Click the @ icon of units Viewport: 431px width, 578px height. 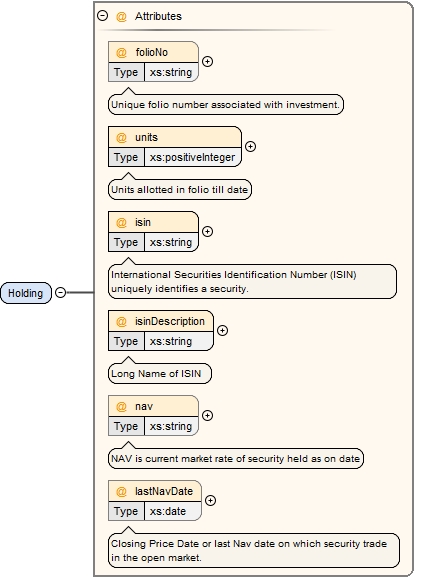[x=121, y=137]
